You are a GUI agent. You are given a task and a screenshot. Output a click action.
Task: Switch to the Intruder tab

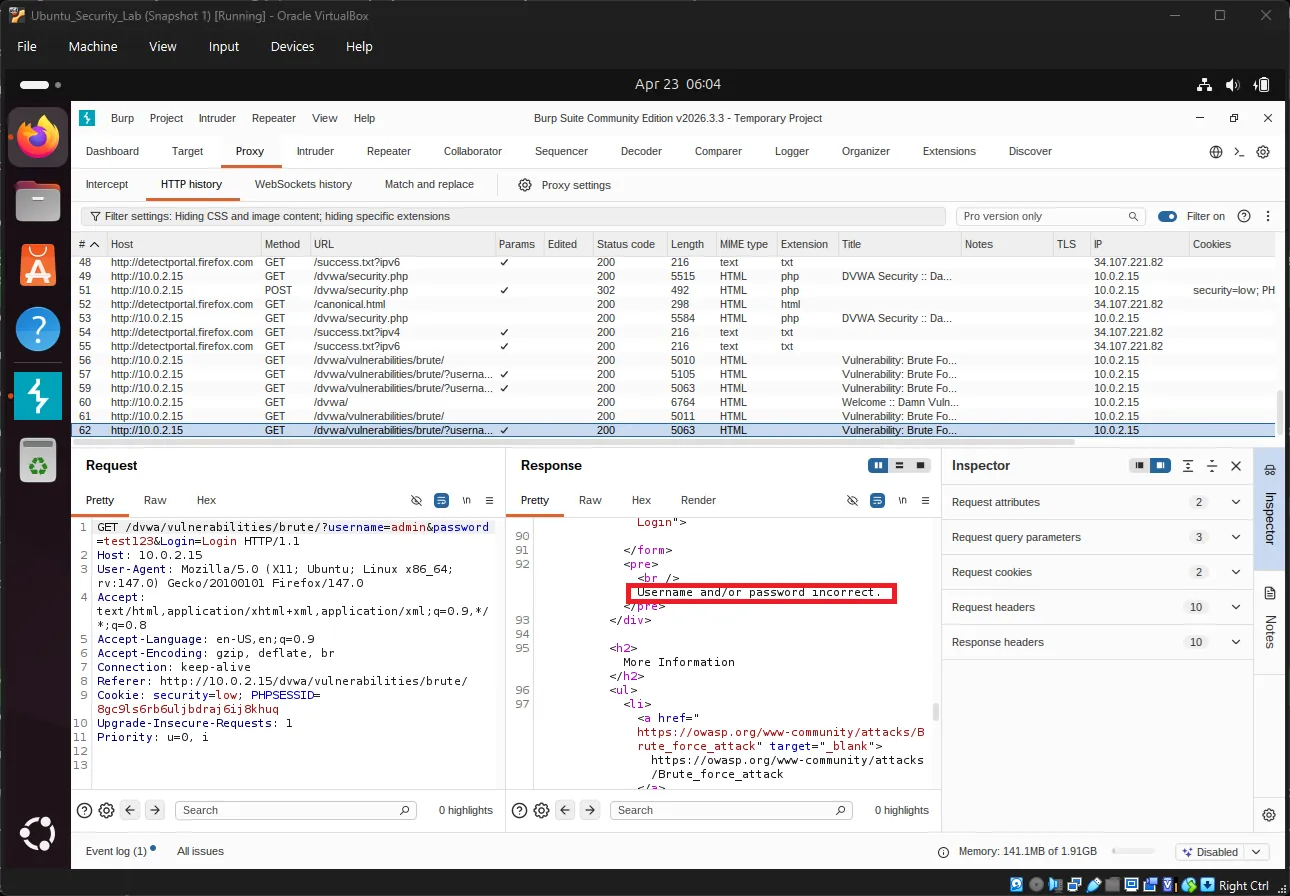[x=315, y=151]
